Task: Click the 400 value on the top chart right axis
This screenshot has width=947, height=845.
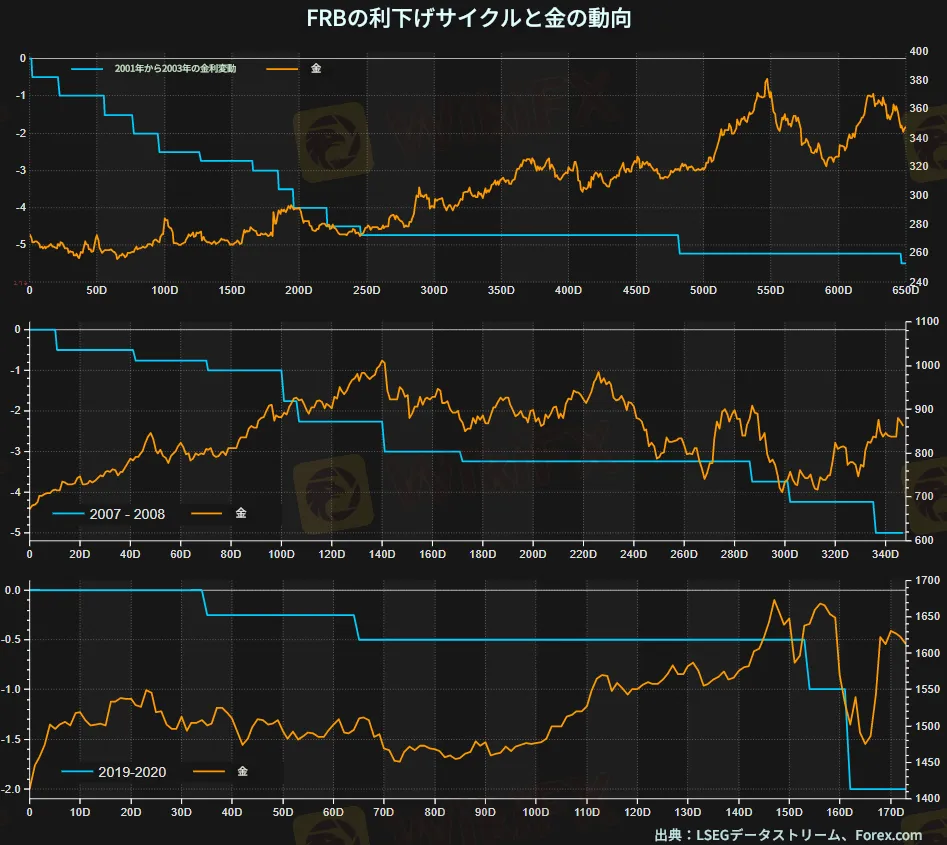Action: (x=916, y=52)
